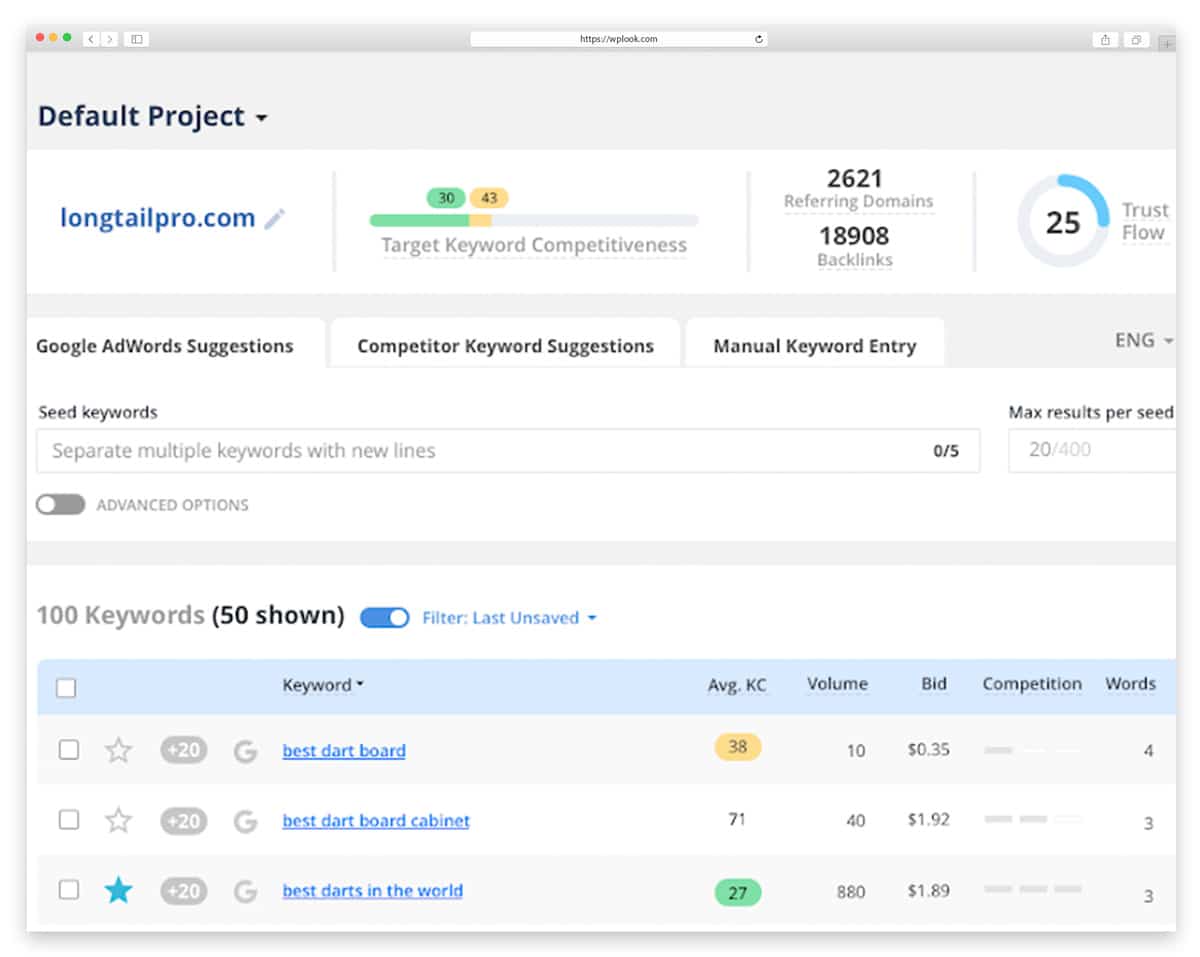Sort by the Keyword column dropdown
The image size is (1200, 957).
coord(323,685)
